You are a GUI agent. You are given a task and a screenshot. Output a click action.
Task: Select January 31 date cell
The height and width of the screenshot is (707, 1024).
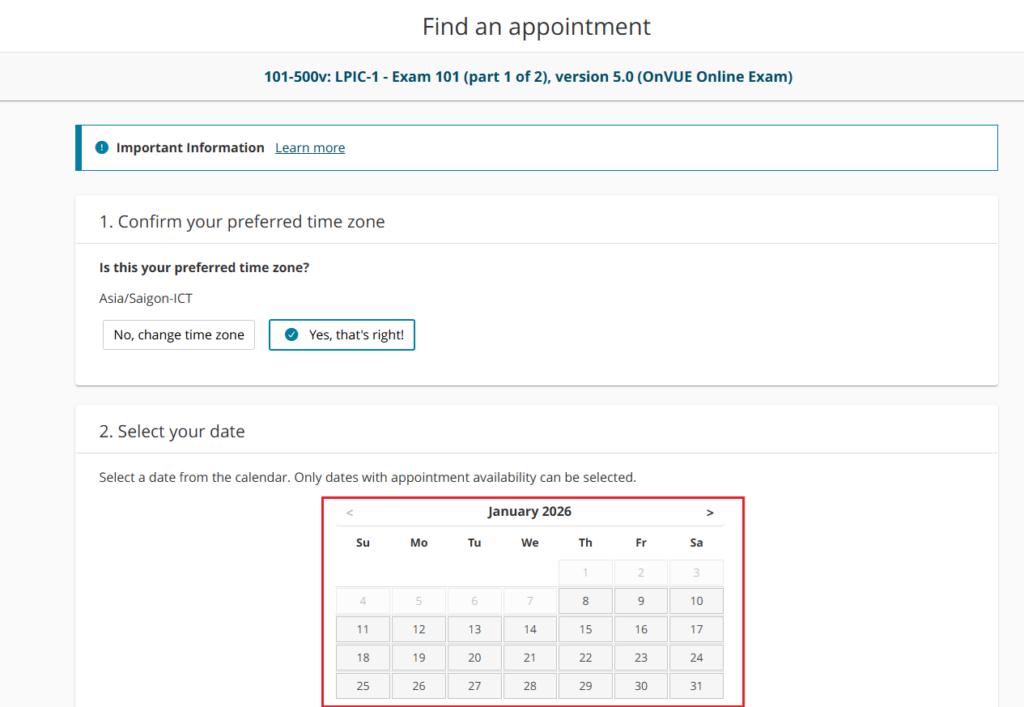pos(696,686)
